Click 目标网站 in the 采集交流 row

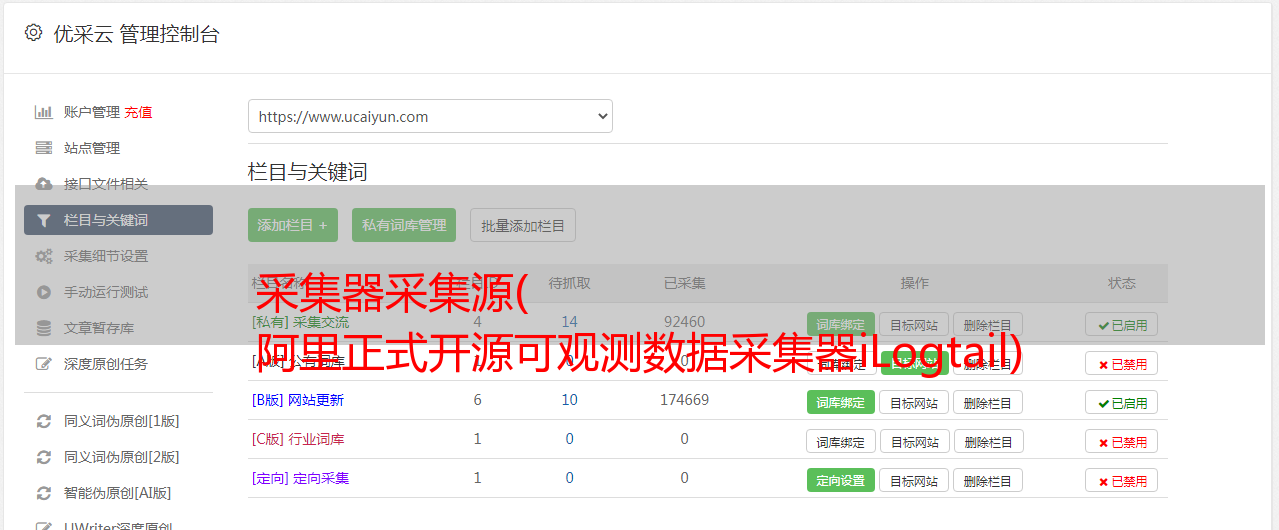914,324
